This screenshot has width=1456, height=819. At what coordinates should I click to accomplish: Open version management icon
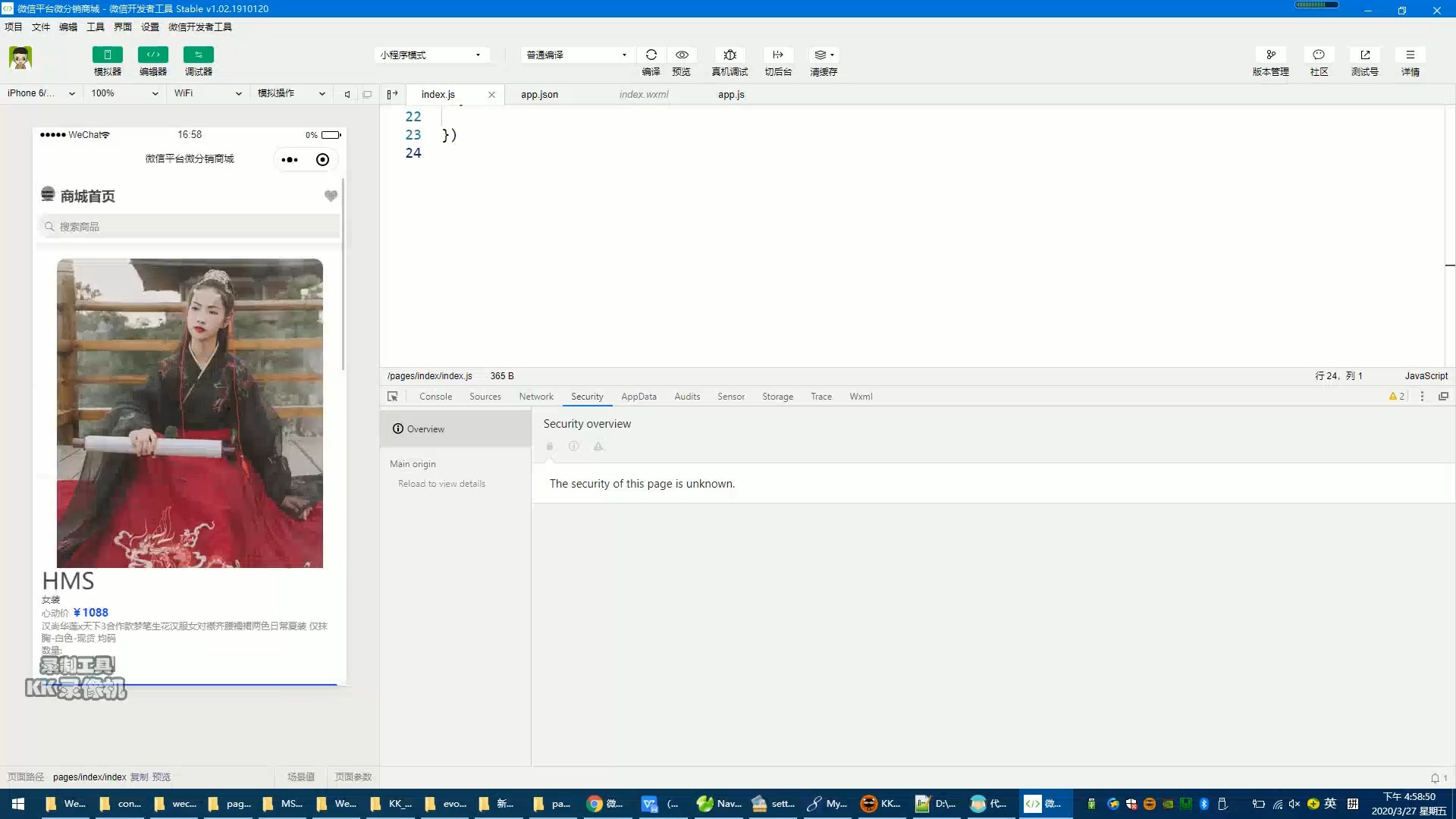click(1271, 55)
